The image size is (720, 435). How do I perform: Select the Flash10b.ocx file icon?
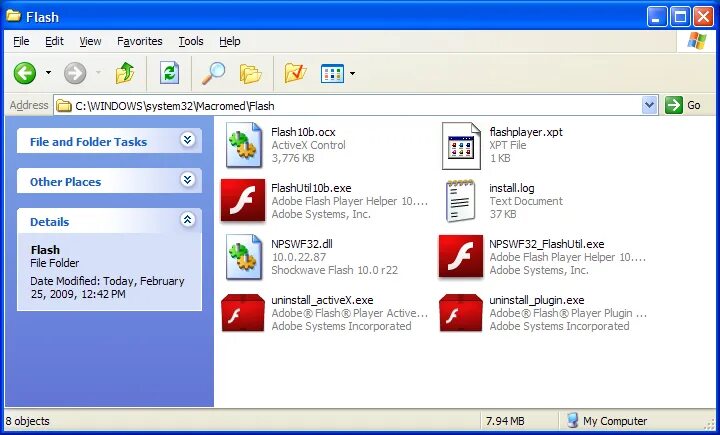[x=244, y=145]
